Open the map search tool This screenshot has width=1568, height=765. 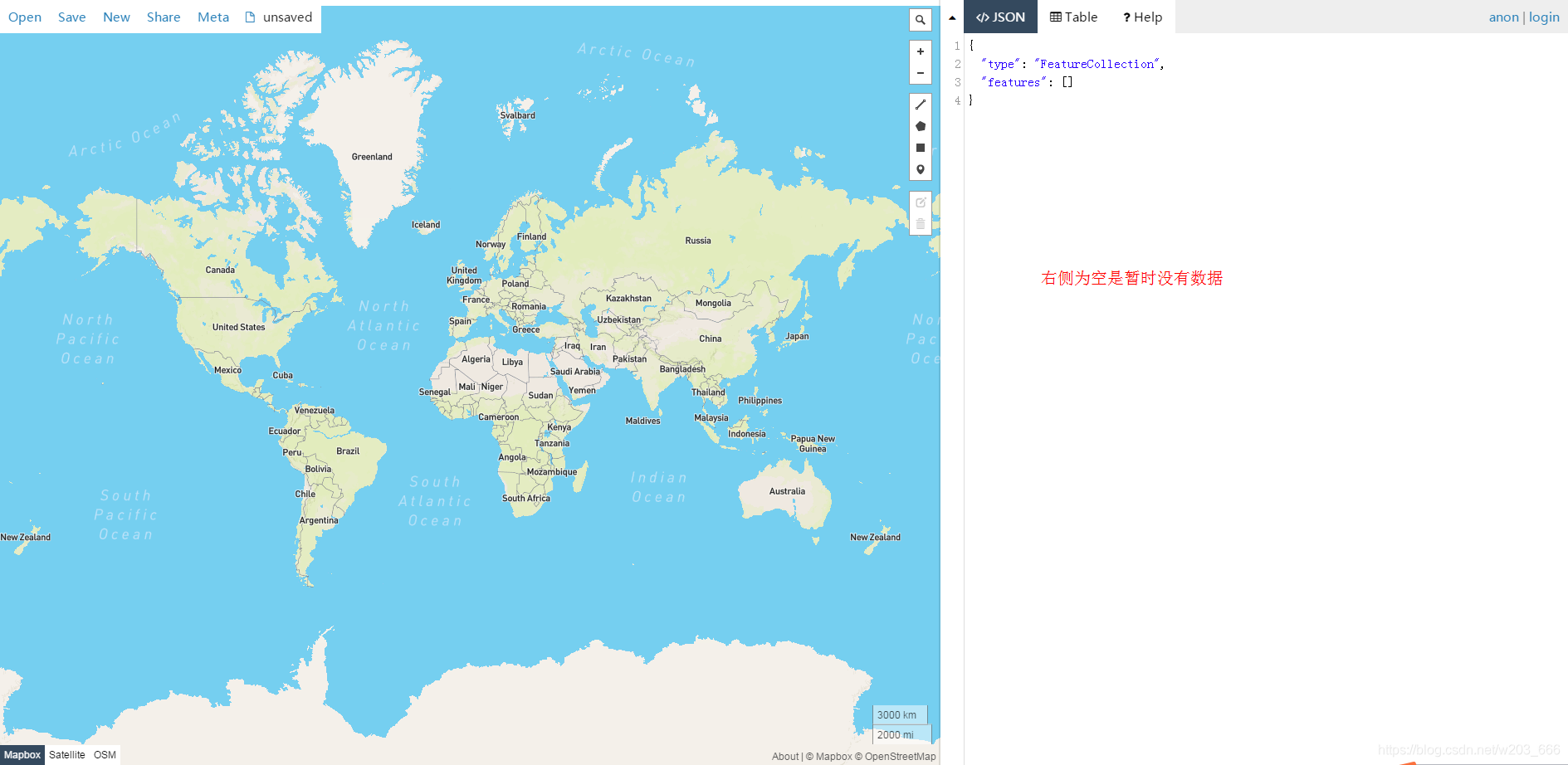[x=920, y=20]
